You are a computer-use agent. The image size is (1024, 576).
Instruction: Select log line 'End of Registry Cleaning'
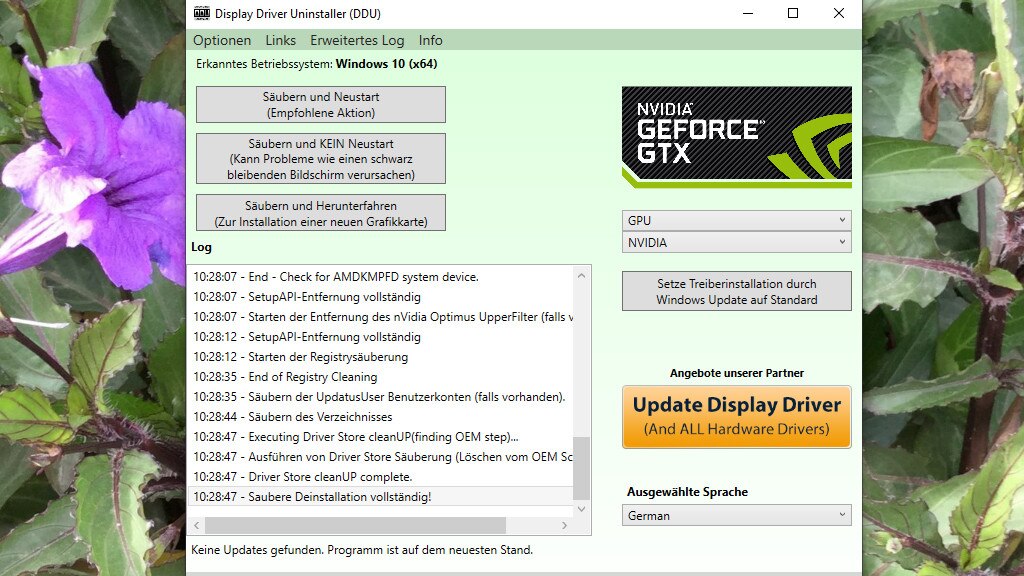[x=381, y=377]
